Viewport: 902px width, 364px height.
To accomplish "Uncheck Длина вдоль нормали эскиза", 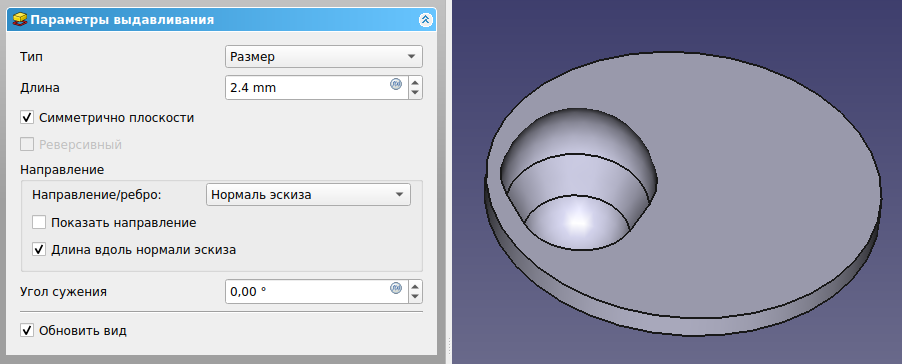I will pyautogui.click(x=39, y=250).
